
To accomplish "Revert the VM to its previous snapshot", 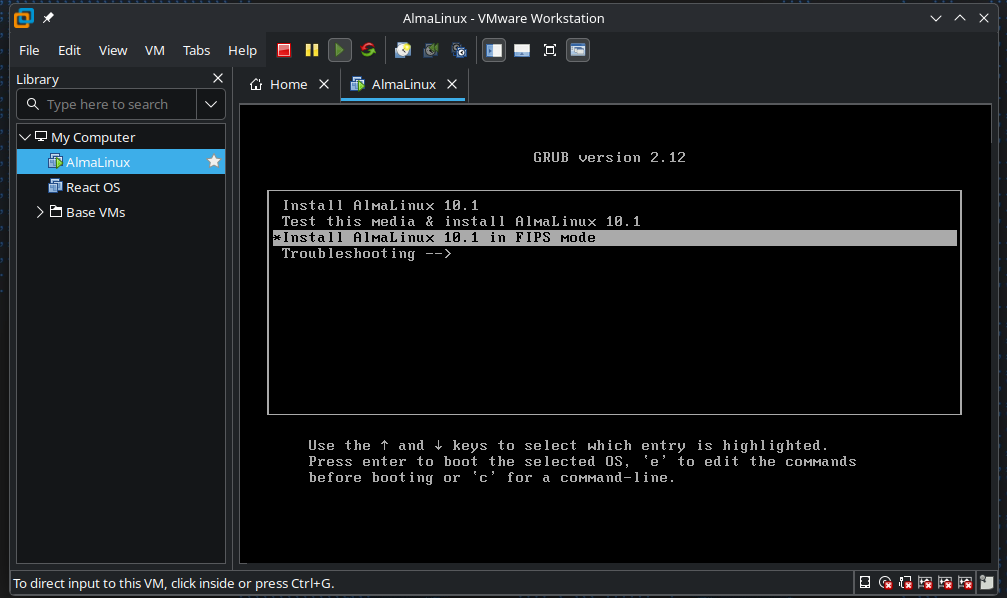I will point(431,50).
